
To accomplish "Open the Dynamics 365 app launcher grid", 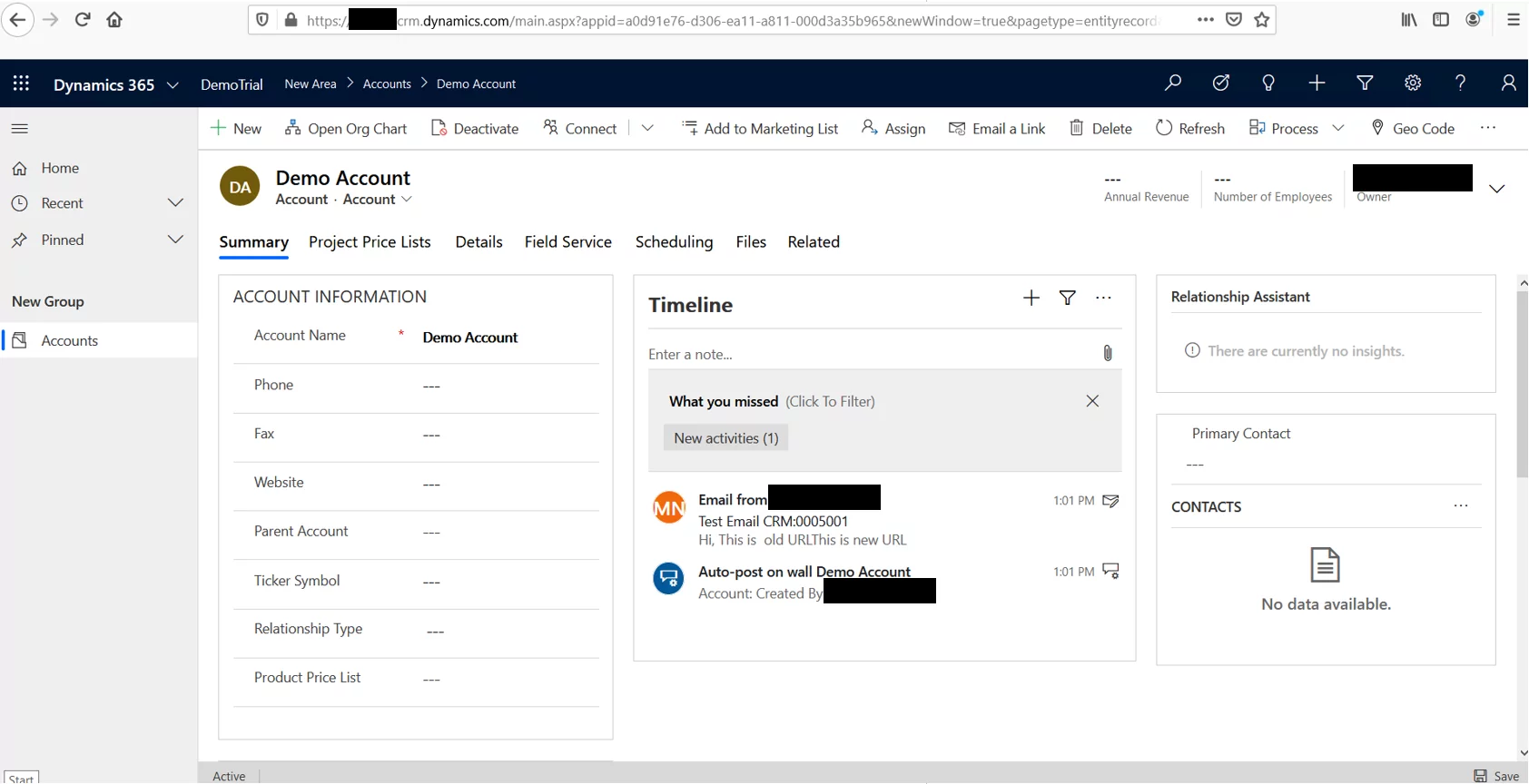I will pos(21,83).
